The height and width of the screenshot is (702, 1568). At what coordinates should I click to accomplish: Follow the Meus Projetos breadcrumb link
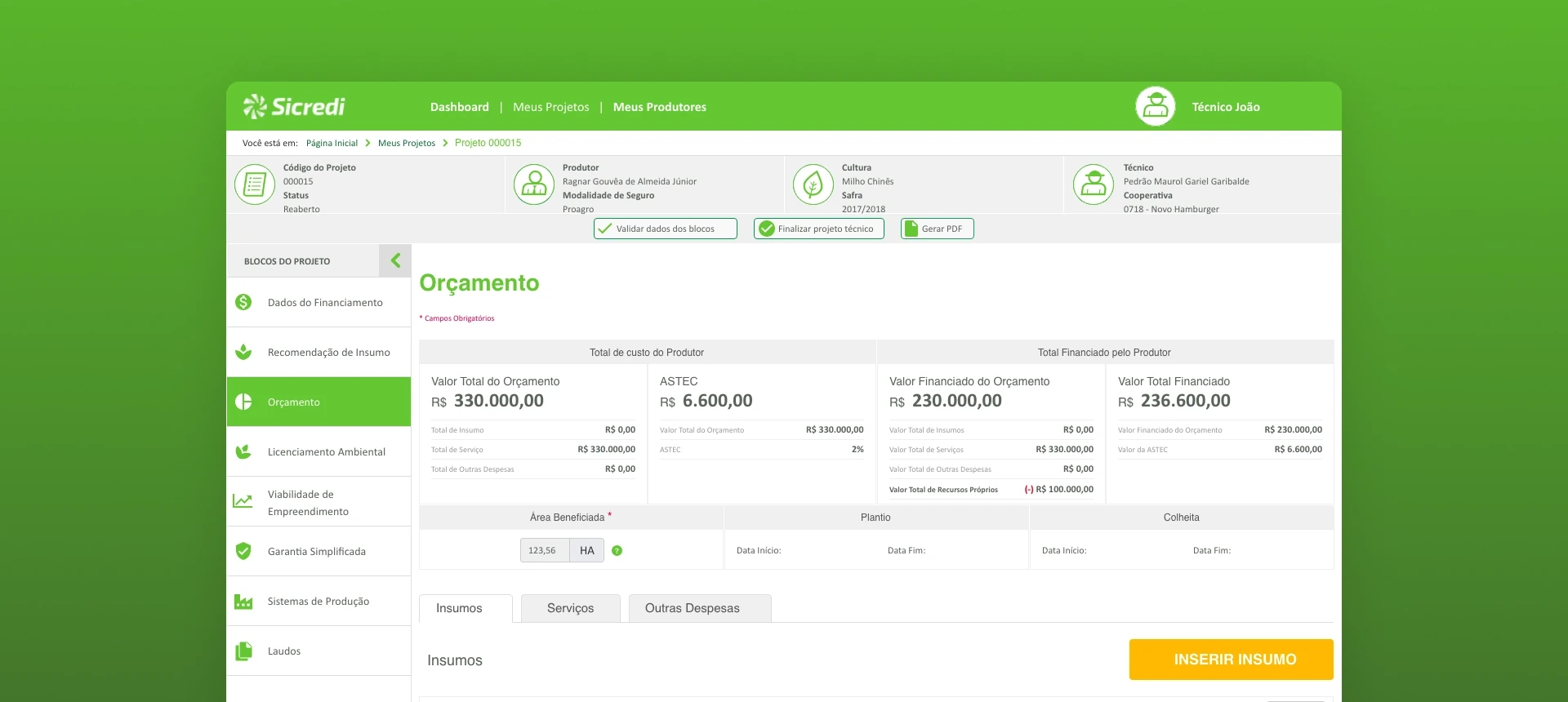click(x=407, y=143)
